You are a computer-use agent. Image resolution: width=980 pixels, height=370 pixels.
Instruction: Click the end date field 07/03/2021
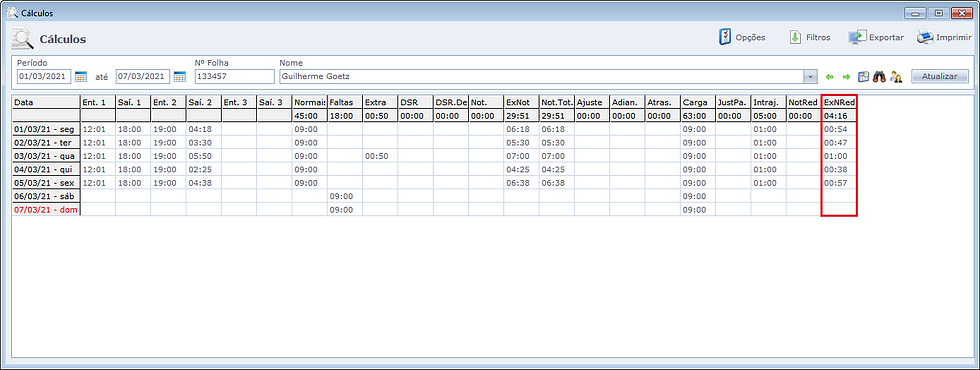[143, 76]
